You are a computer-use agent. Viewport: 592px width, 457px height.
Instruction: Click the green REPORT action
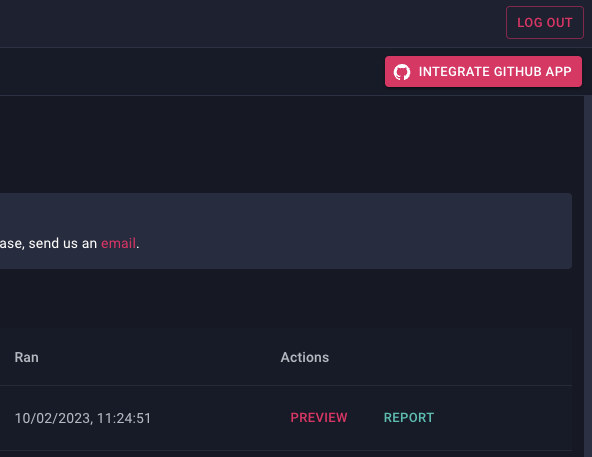click(409, 418)
